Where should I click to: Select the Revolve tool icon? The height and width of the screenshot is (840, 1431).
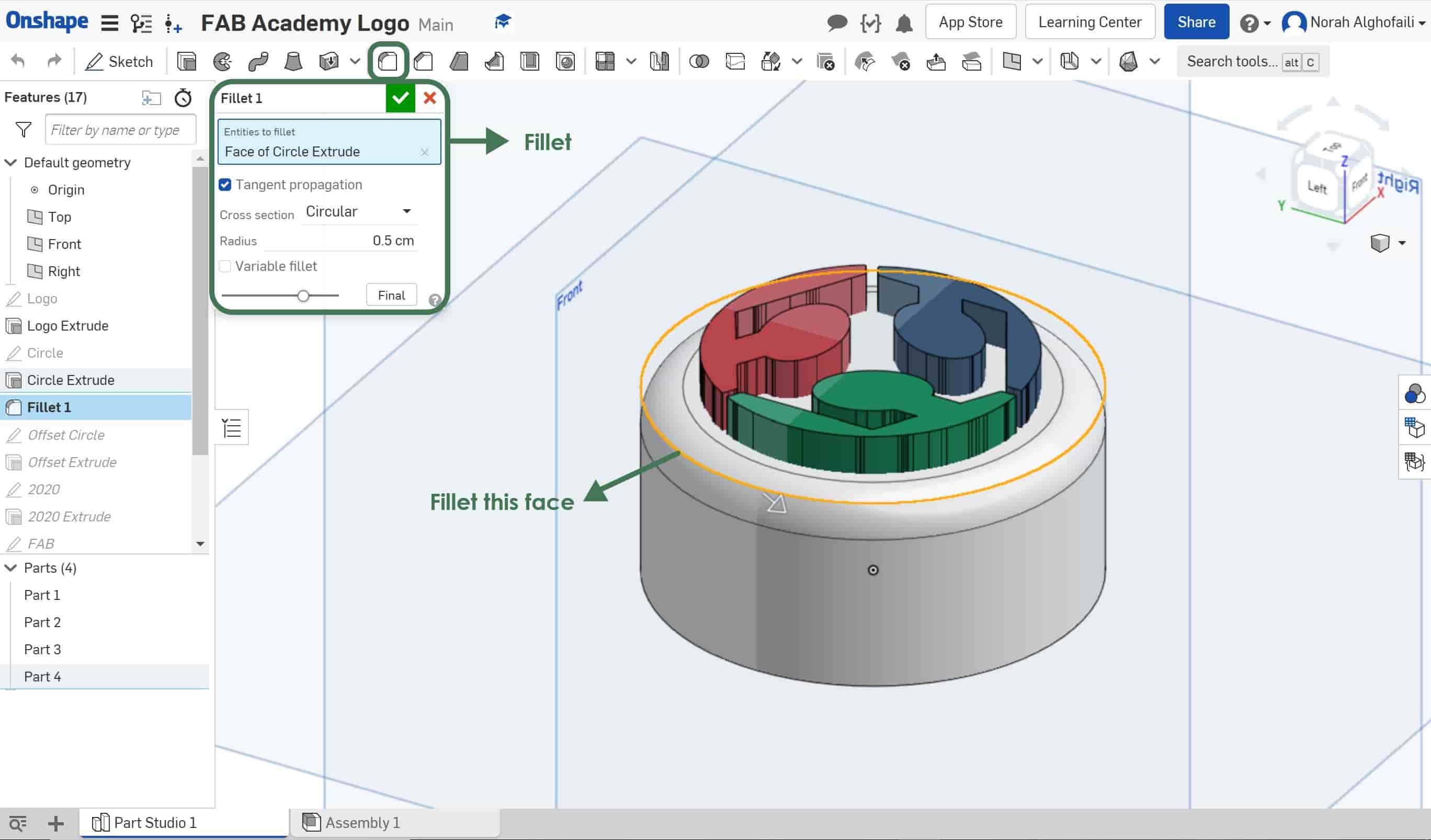tap(222, 61)
